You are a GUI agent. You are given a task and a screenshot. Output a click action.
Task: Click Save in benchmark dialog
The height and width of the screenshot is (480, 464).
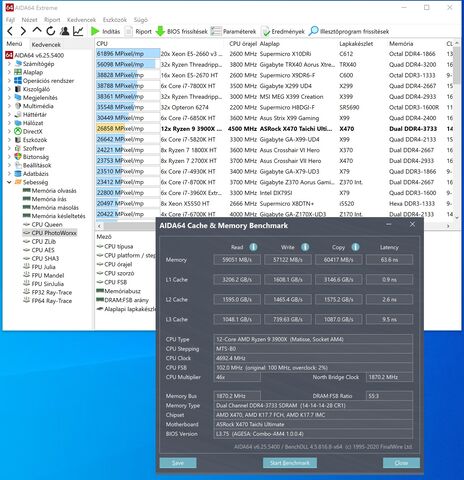178,463
